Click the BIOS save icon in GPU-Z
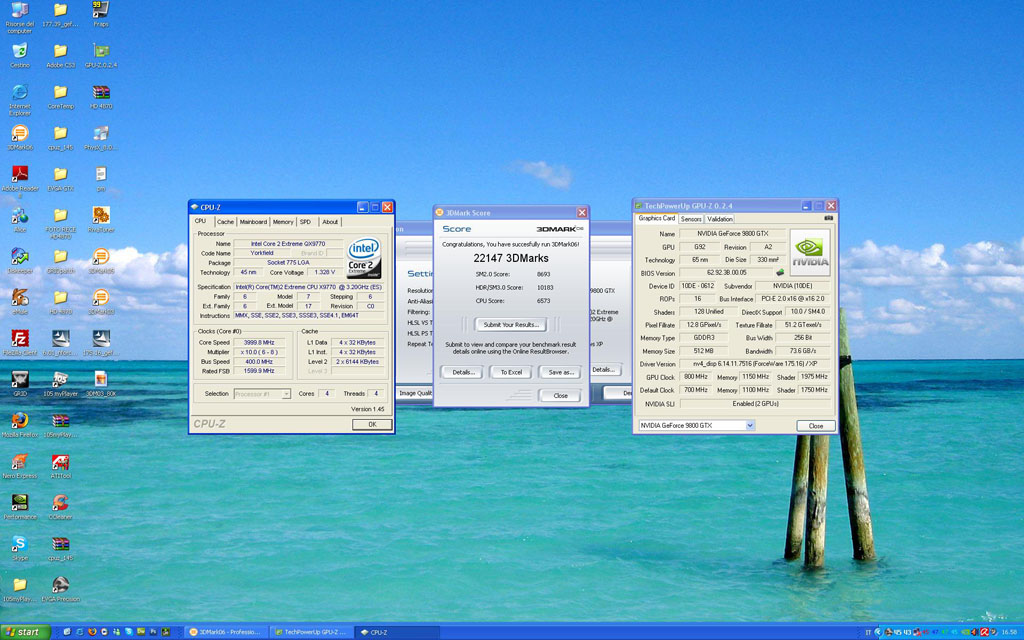The height and width of the screenshot is (640, 1024). tap(780, 273)
